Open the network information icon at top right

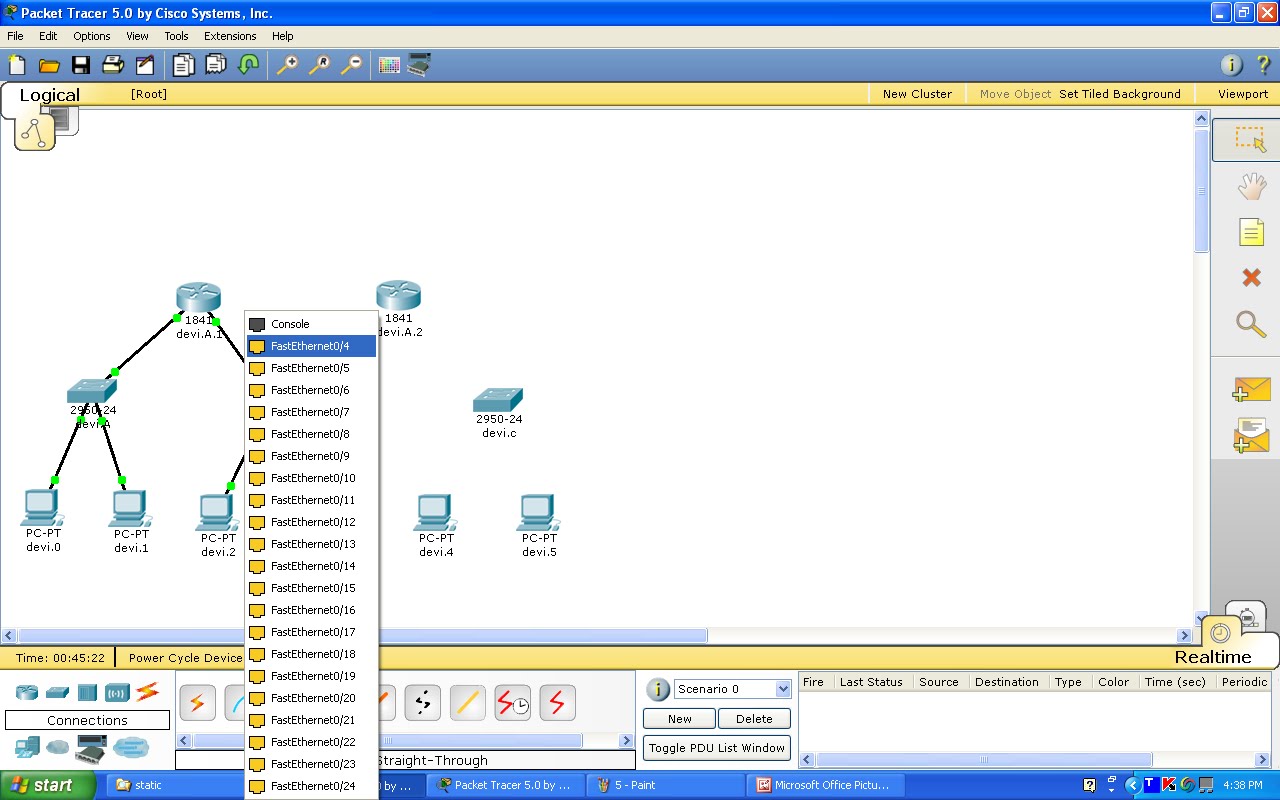pos(1232,65)
